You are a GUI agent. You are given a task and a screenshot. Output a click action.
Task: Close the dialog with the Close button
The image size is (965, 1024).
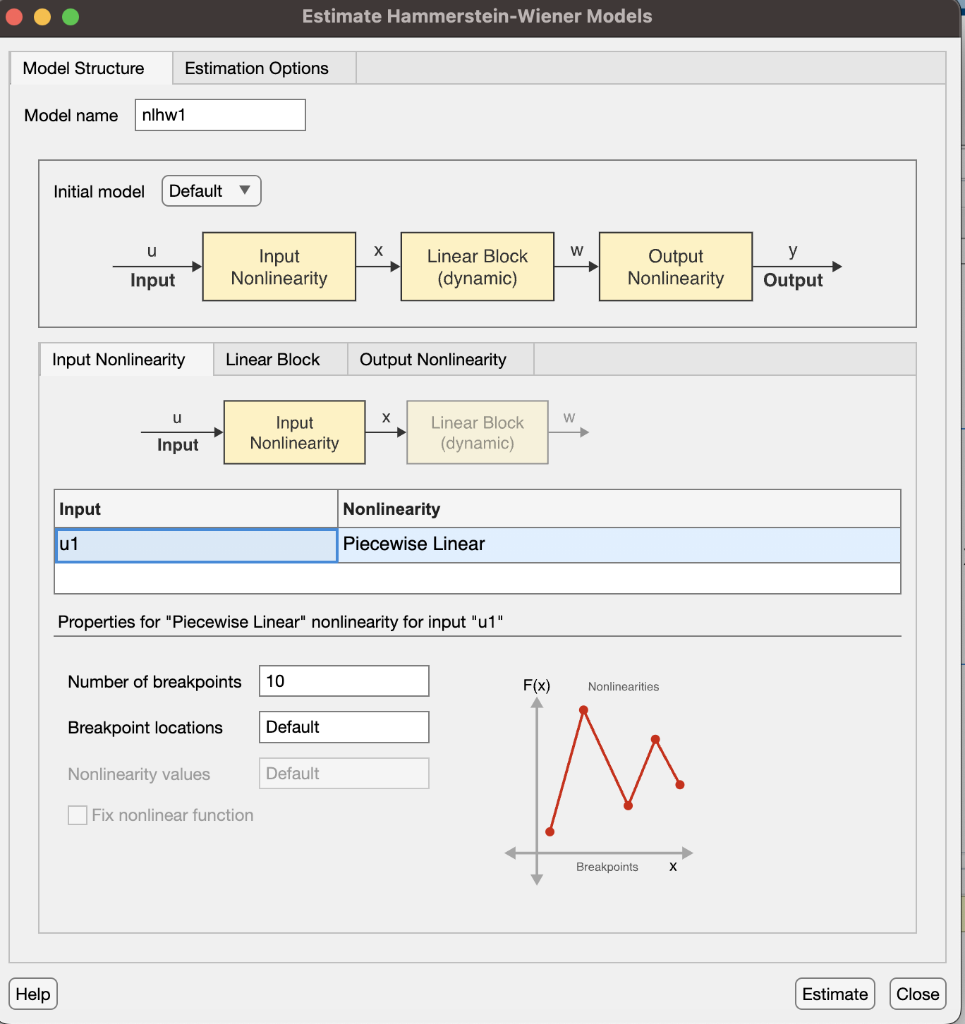(x=917, y=993)
